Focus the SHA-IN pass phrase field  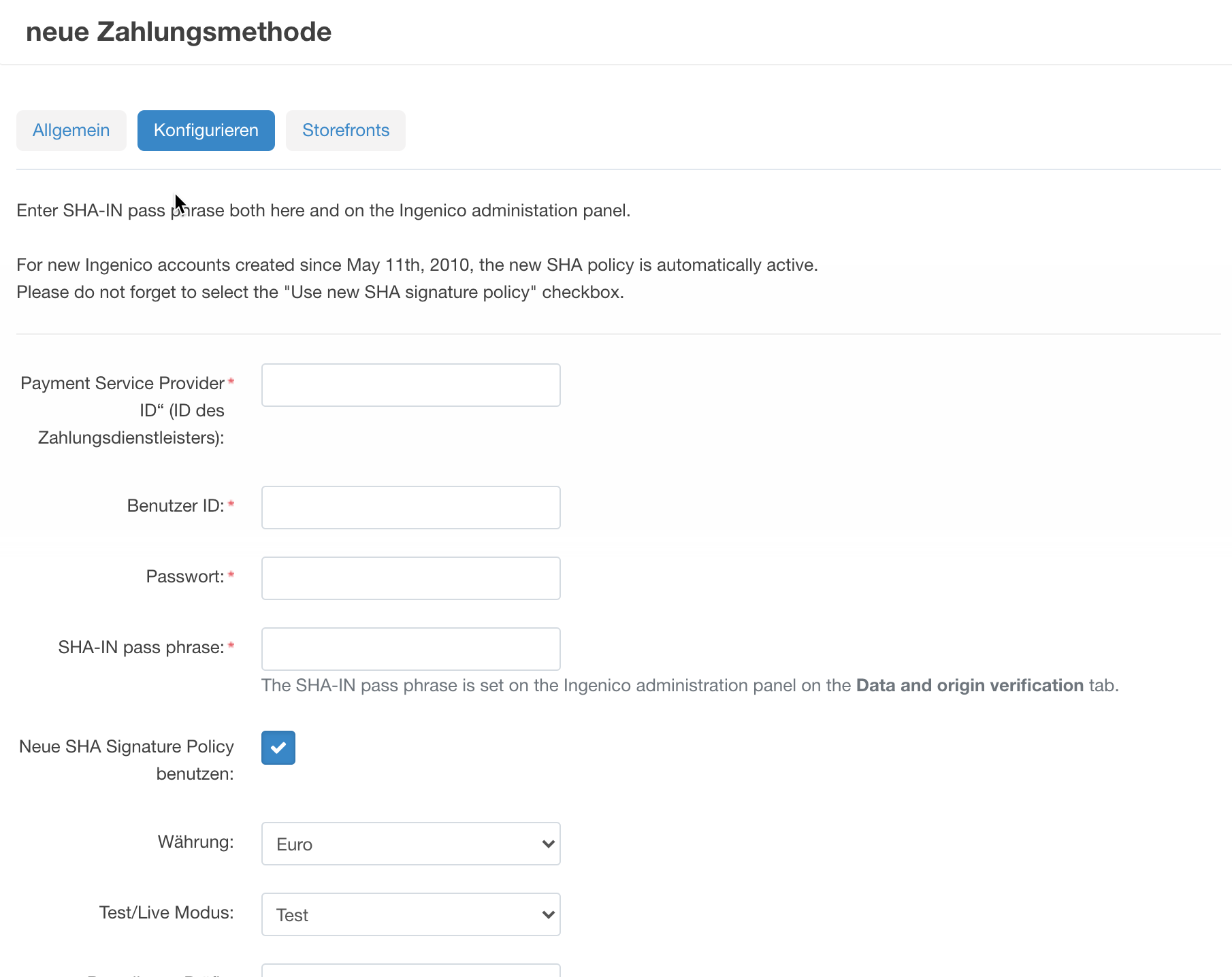411,649
